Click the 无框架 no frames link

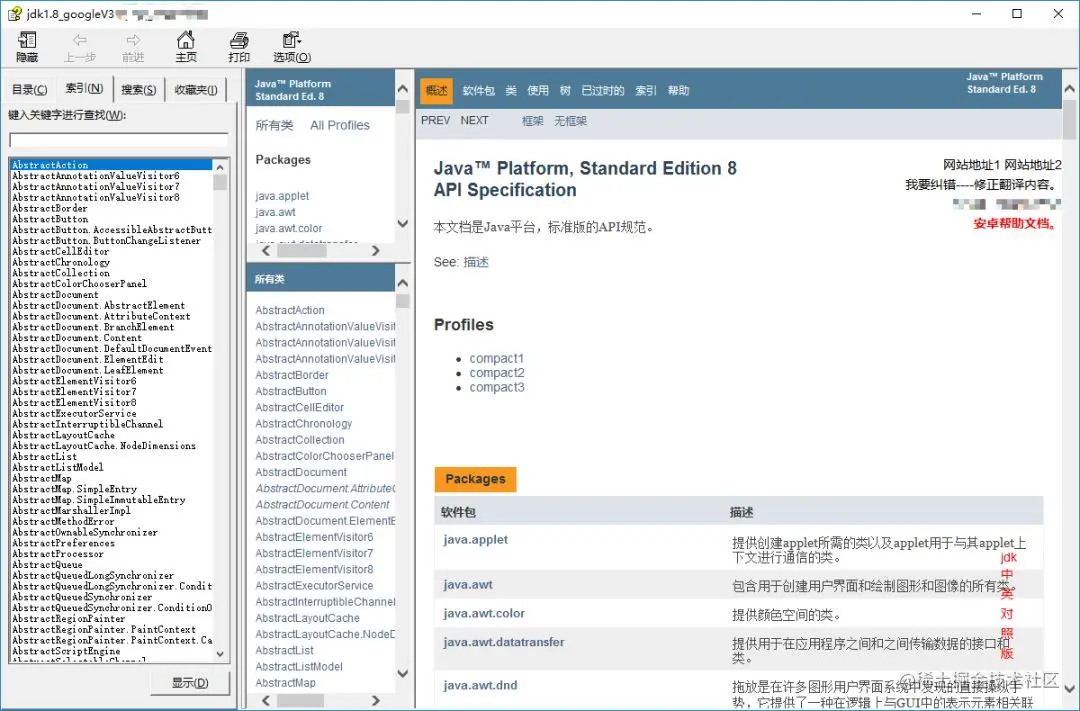tap(570, 121)
